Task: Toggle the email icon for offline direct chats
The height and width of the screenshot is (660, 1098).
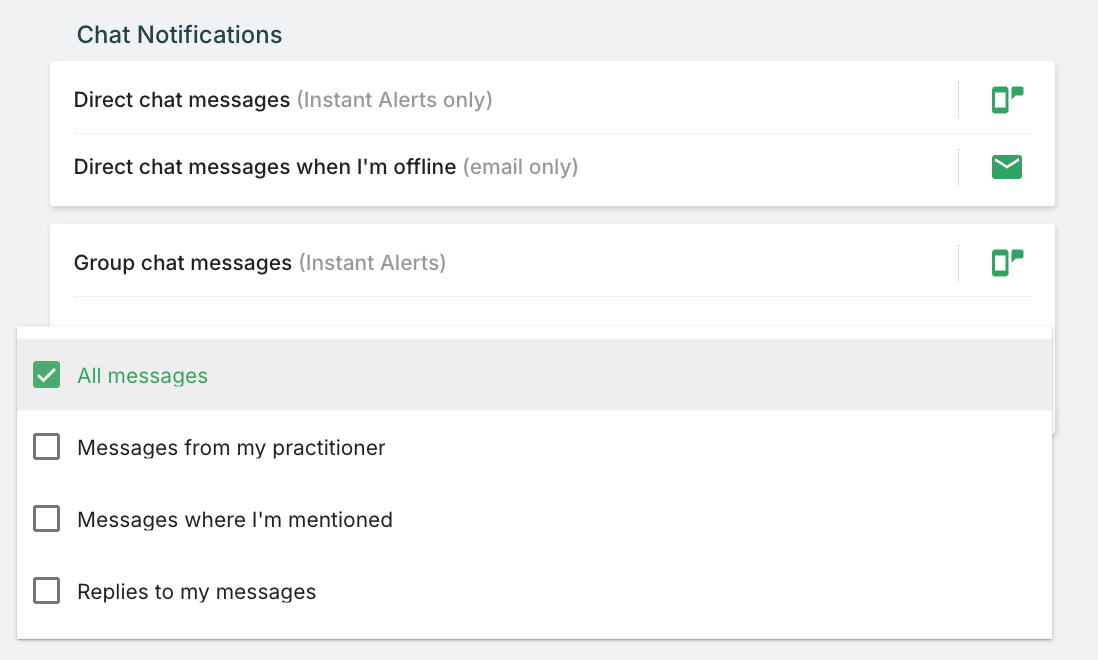Action: pyautogui.click(x=1007, y=167)
